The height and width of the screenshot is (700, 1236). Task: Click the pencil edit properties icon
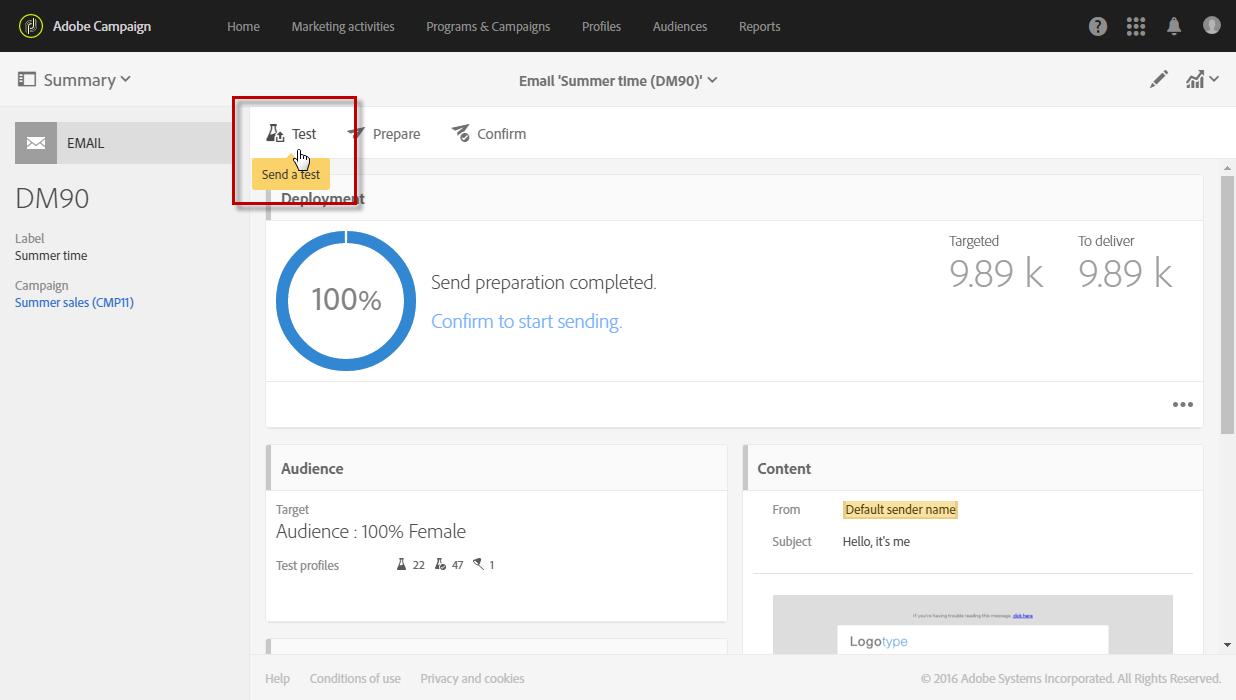pyautogui.click(x=1159, y=80)
